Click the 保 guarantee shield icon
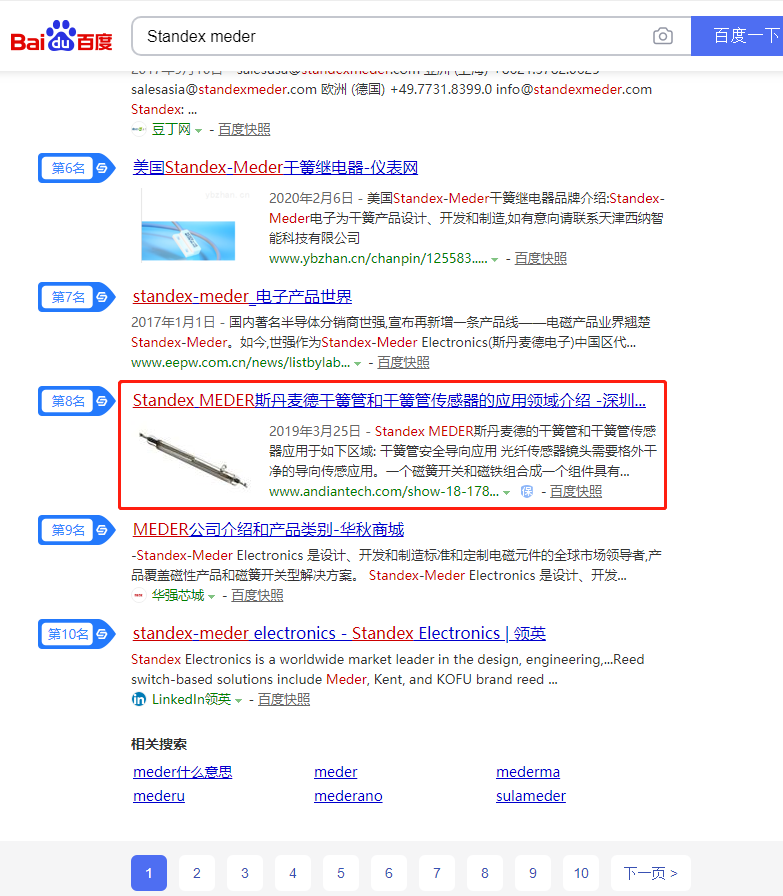 coord(527,492)
